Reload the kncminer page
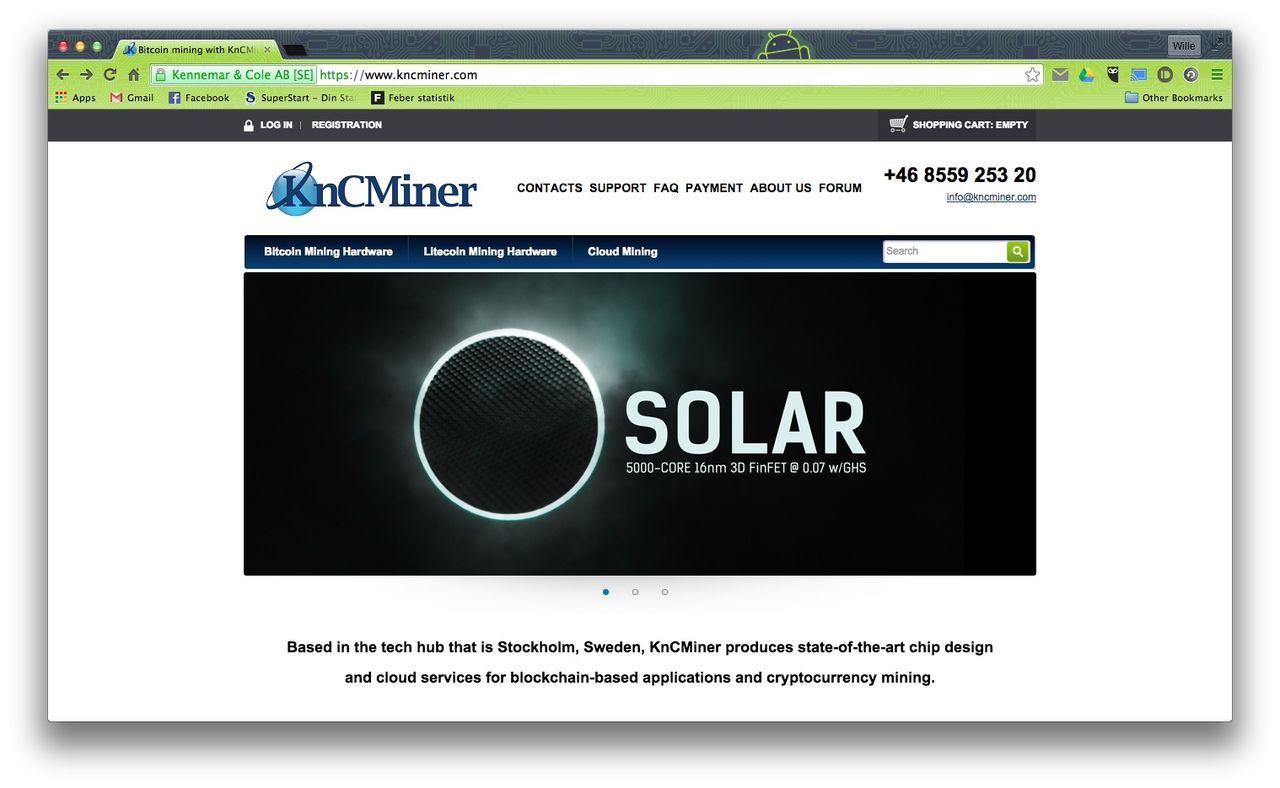This screenshot has width=1280, height=788. [110, 75]
